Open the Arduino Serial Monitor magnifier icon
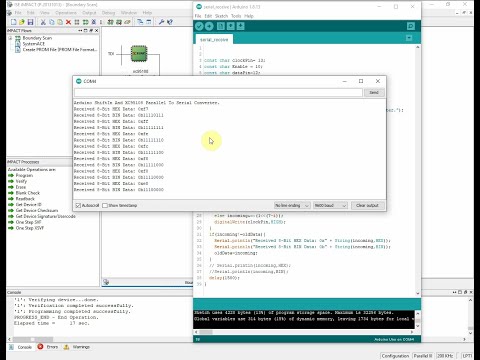The width and height of the screenshot is (480, 360). (411, 26)
